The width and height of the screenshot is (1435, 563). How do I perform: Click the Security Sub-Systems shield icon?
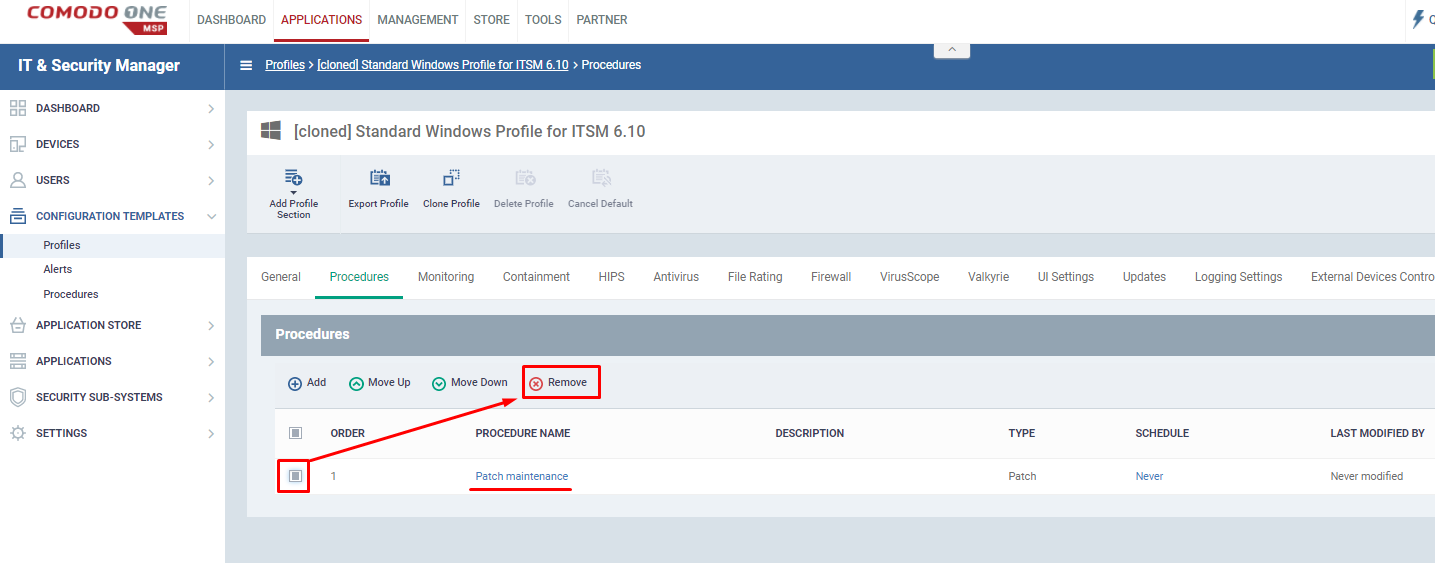(x=17, y=397)
